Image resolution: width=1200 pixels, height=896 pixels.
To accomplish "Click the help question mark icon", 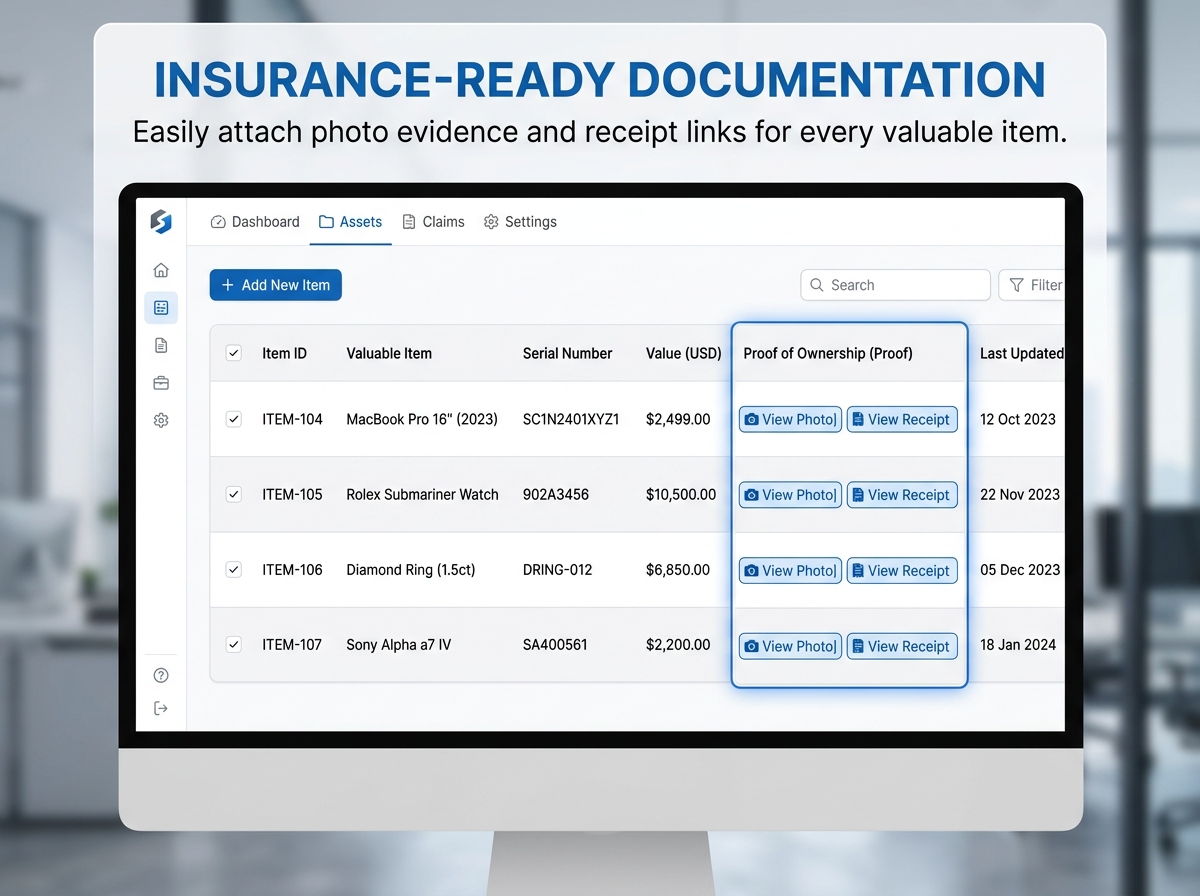I will click(x=161, y=675).
